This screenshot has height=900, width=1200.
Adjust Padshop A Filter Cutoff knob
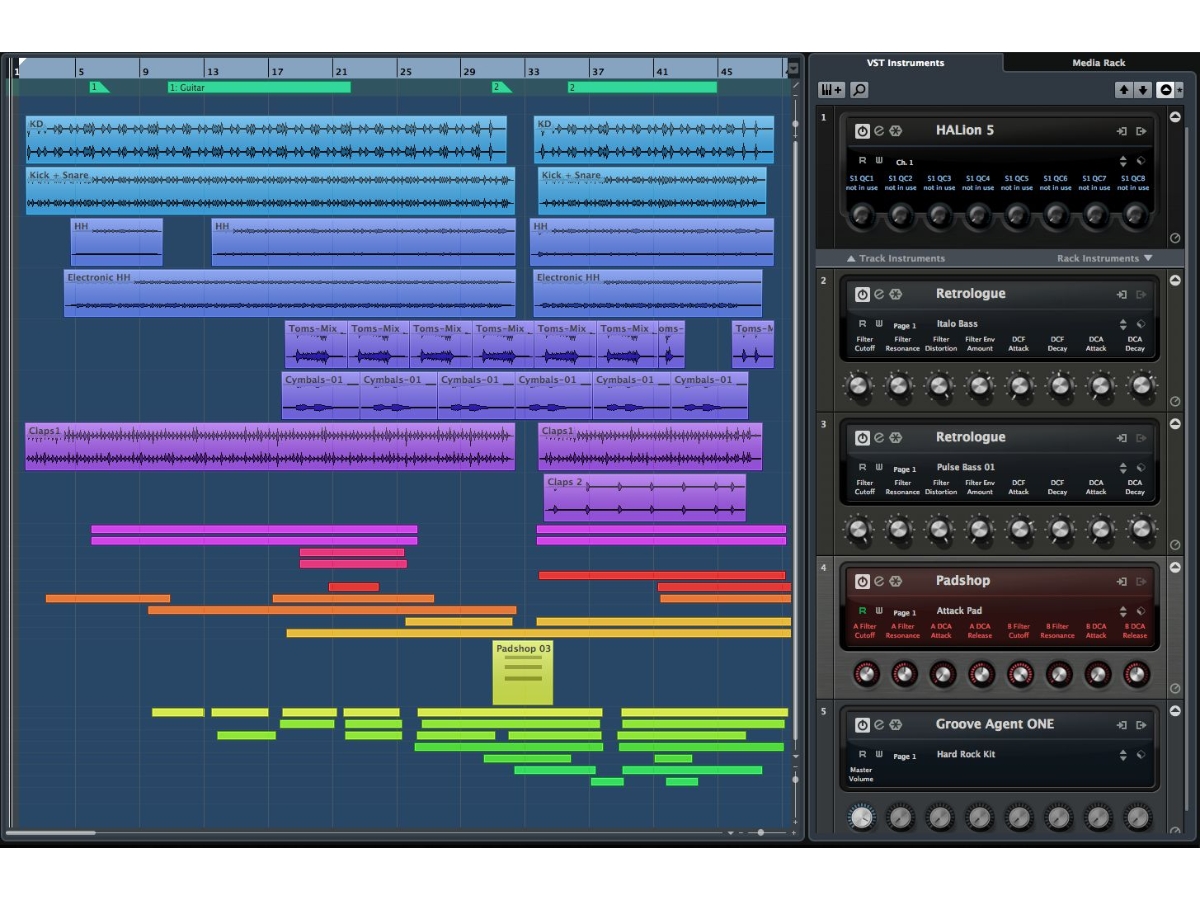[x=865, y=674]
